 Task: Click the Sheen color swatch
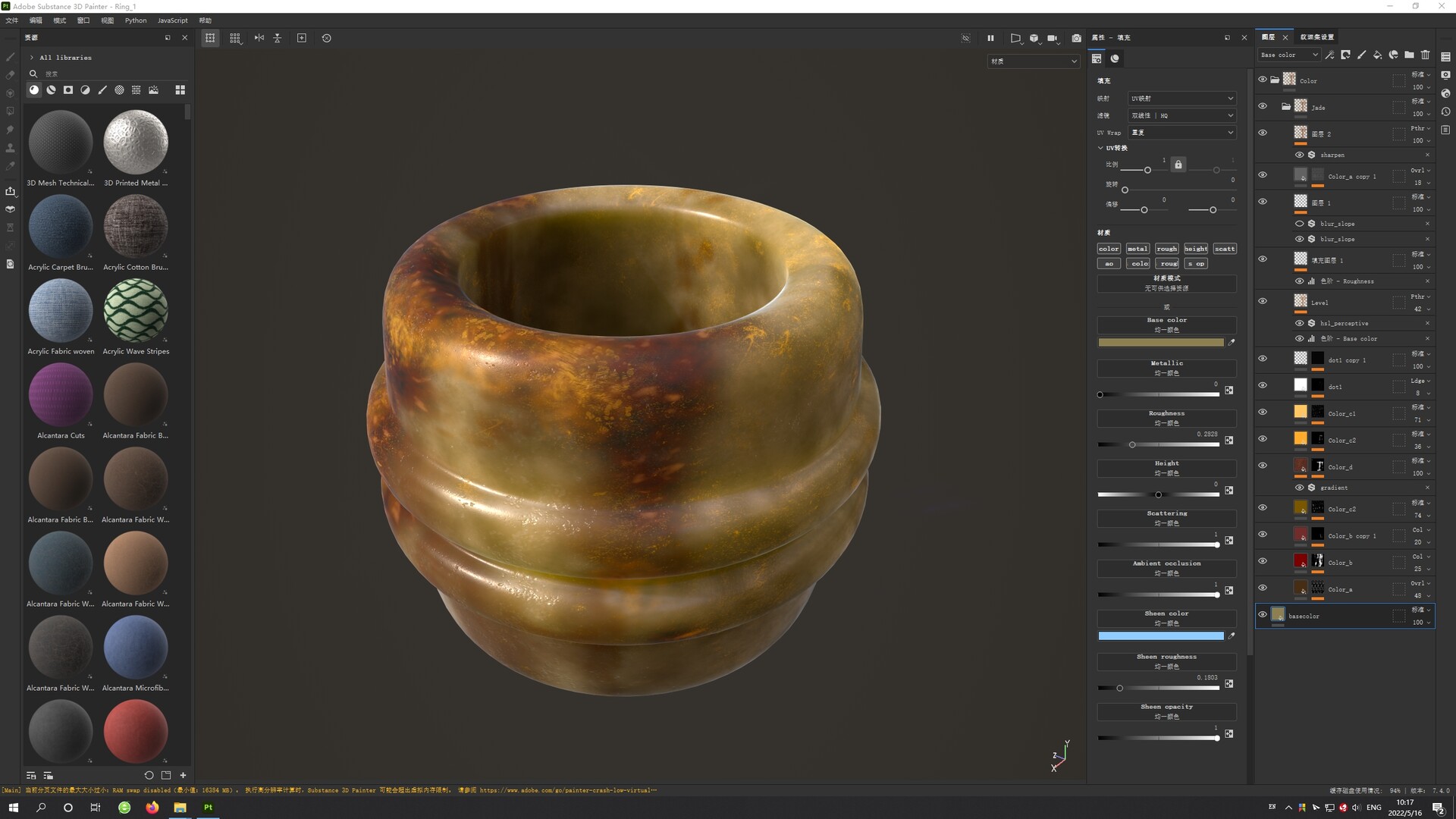pos(1161,635)
